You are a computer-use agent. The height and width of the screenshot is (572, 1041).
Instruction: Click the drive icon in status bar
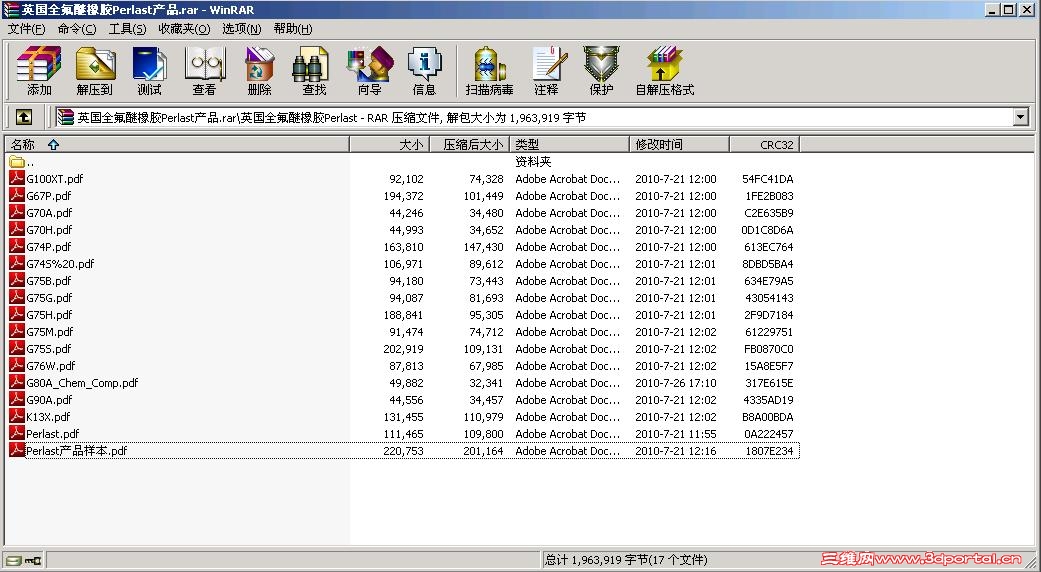coord(13,560)
